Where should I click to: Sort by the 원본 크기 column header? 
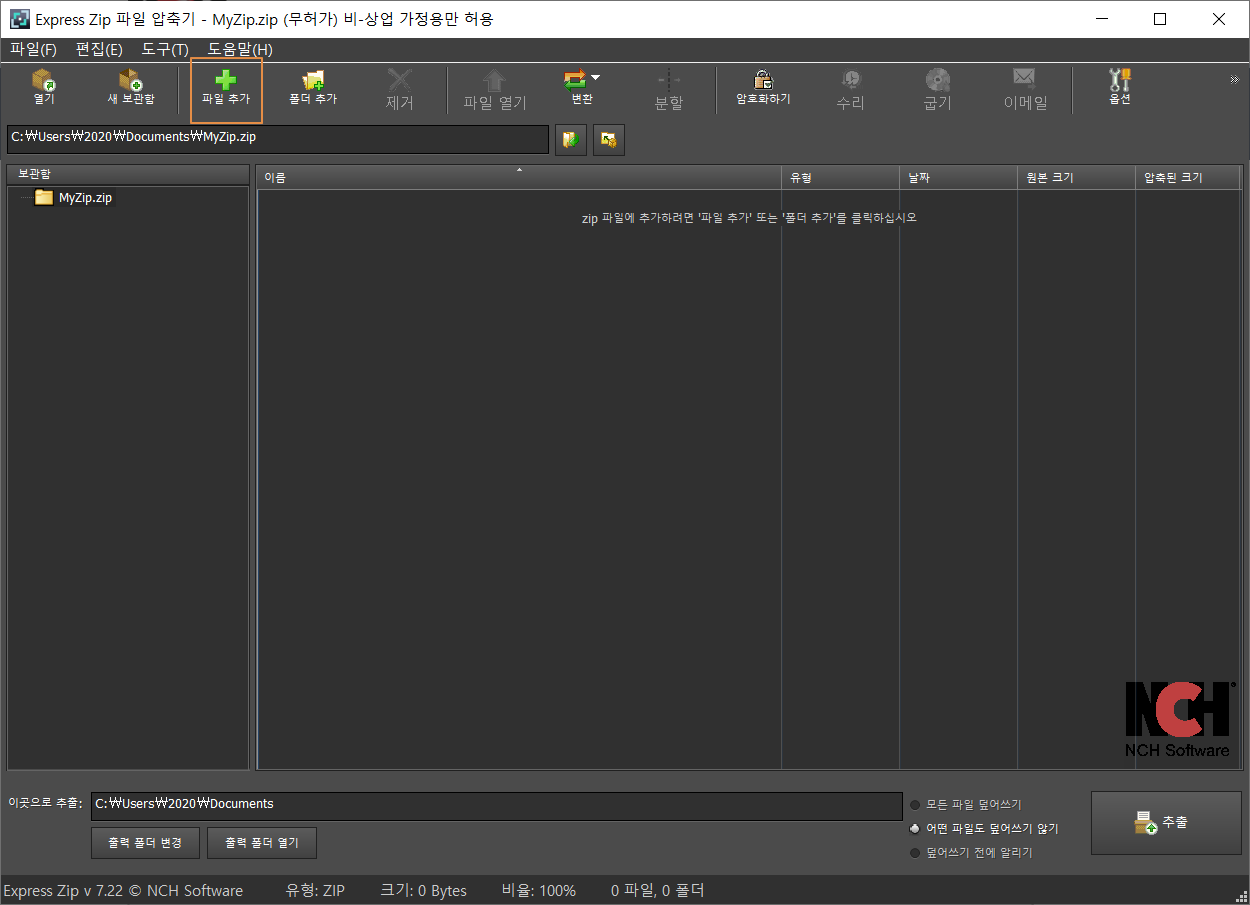pyautogui.click(x=1076, y=177)
